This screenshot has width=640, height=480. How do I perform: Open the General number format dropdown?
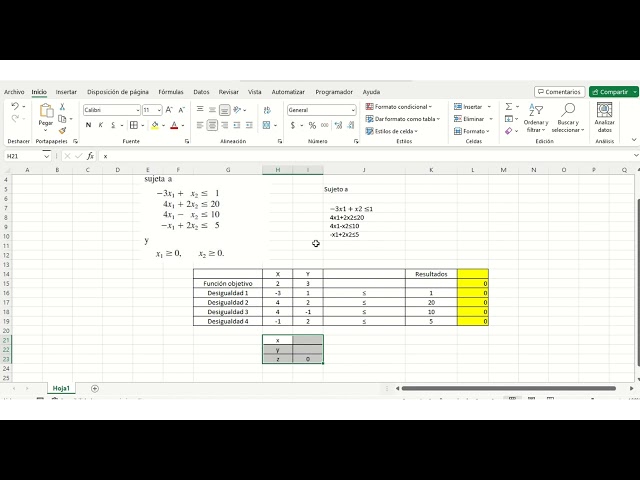click(353, 110)
